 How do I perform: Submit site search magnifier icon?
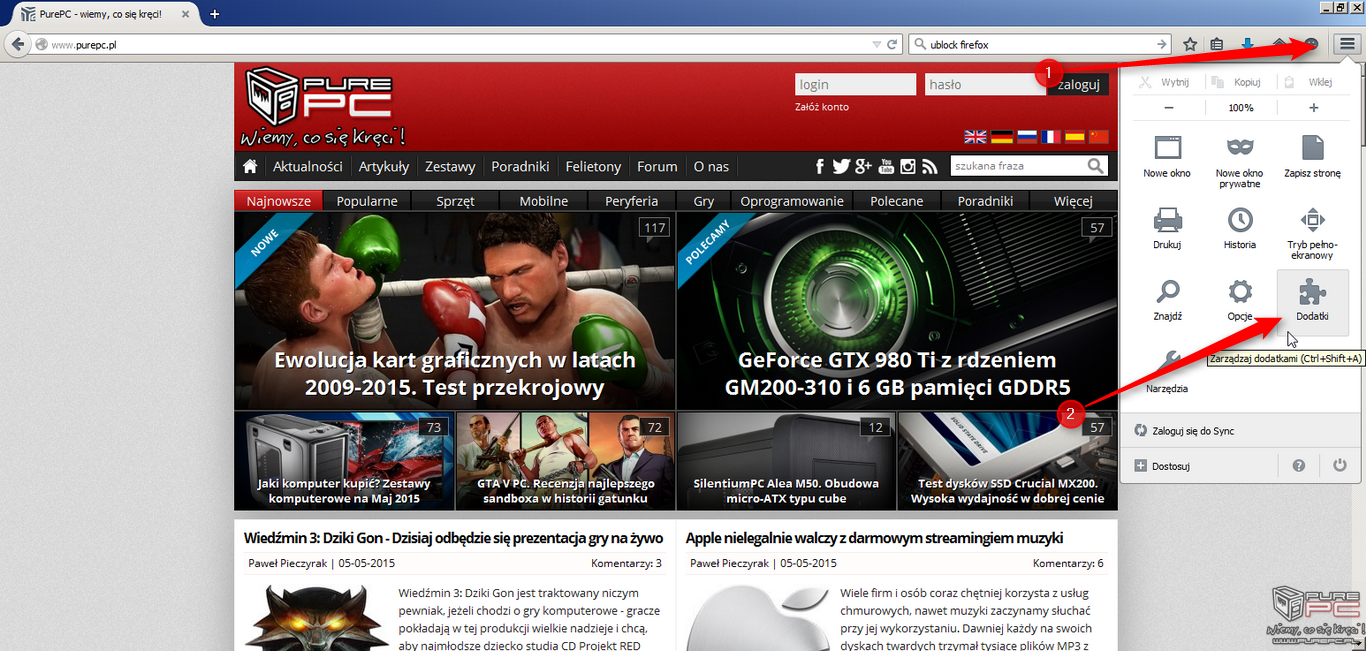1097,166
